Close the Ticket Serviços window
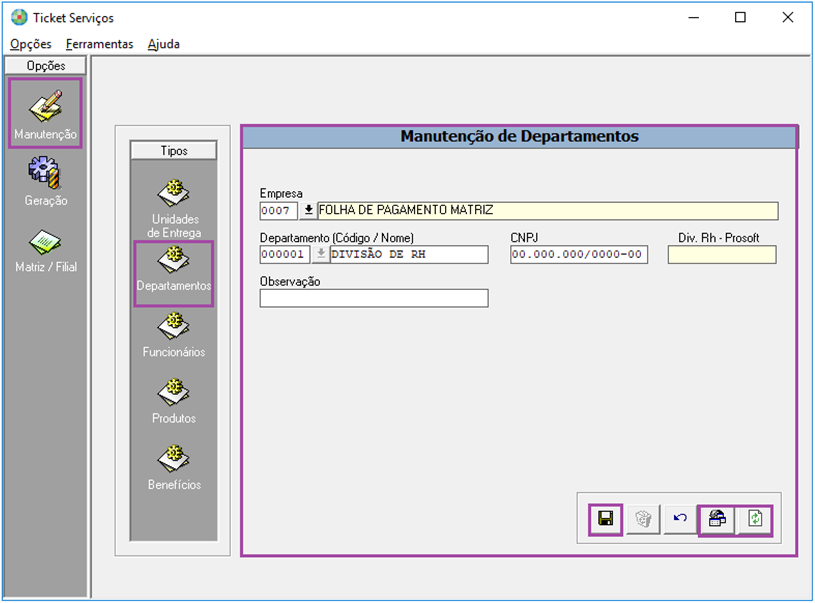815x603 pixels. (787, 18)
